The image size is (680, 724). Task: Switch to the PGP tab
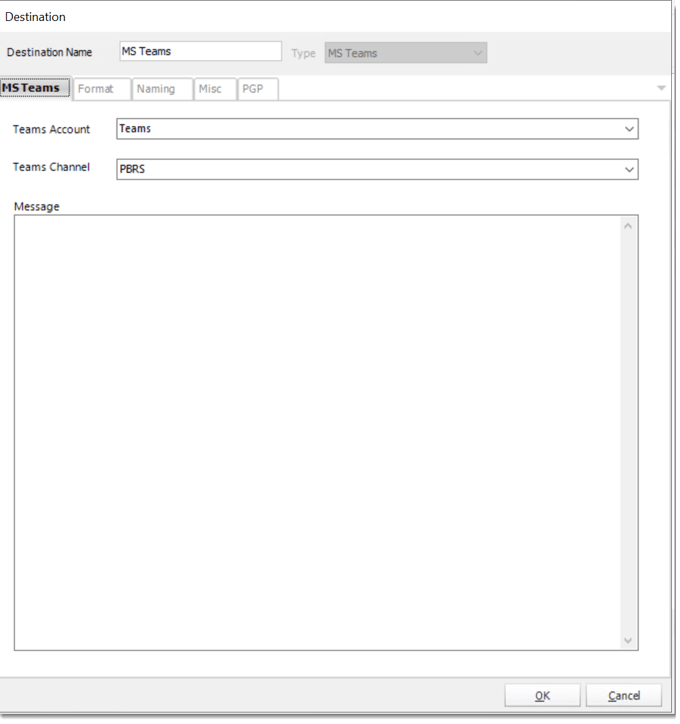point(258,89)
